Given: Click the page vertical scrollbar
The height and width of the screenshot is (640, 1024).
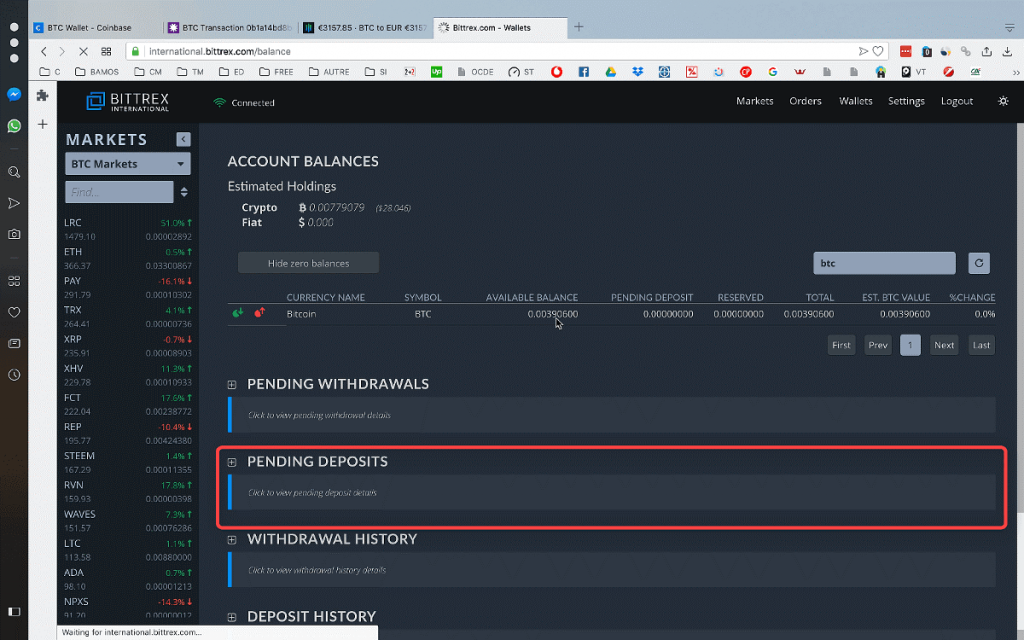Looking at the screenshot, I should point(1019,317).
